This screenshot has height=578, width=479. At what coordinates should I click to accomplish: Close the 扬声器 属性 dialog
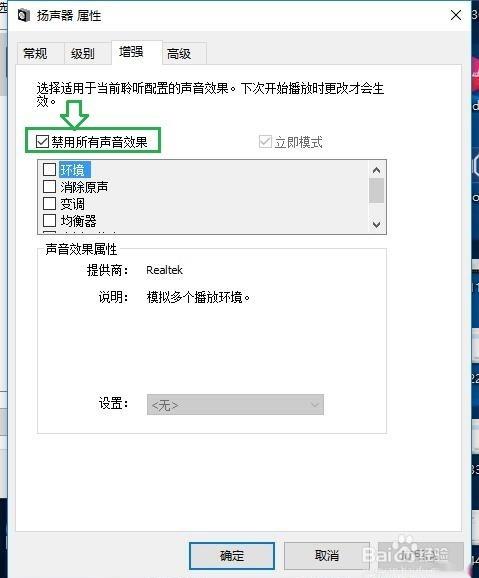[456, 15]
